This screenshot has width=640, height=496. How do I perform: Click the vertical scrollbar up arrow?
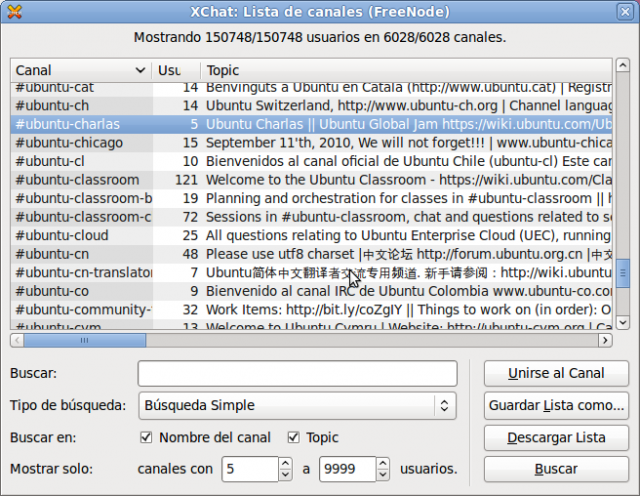622,65
